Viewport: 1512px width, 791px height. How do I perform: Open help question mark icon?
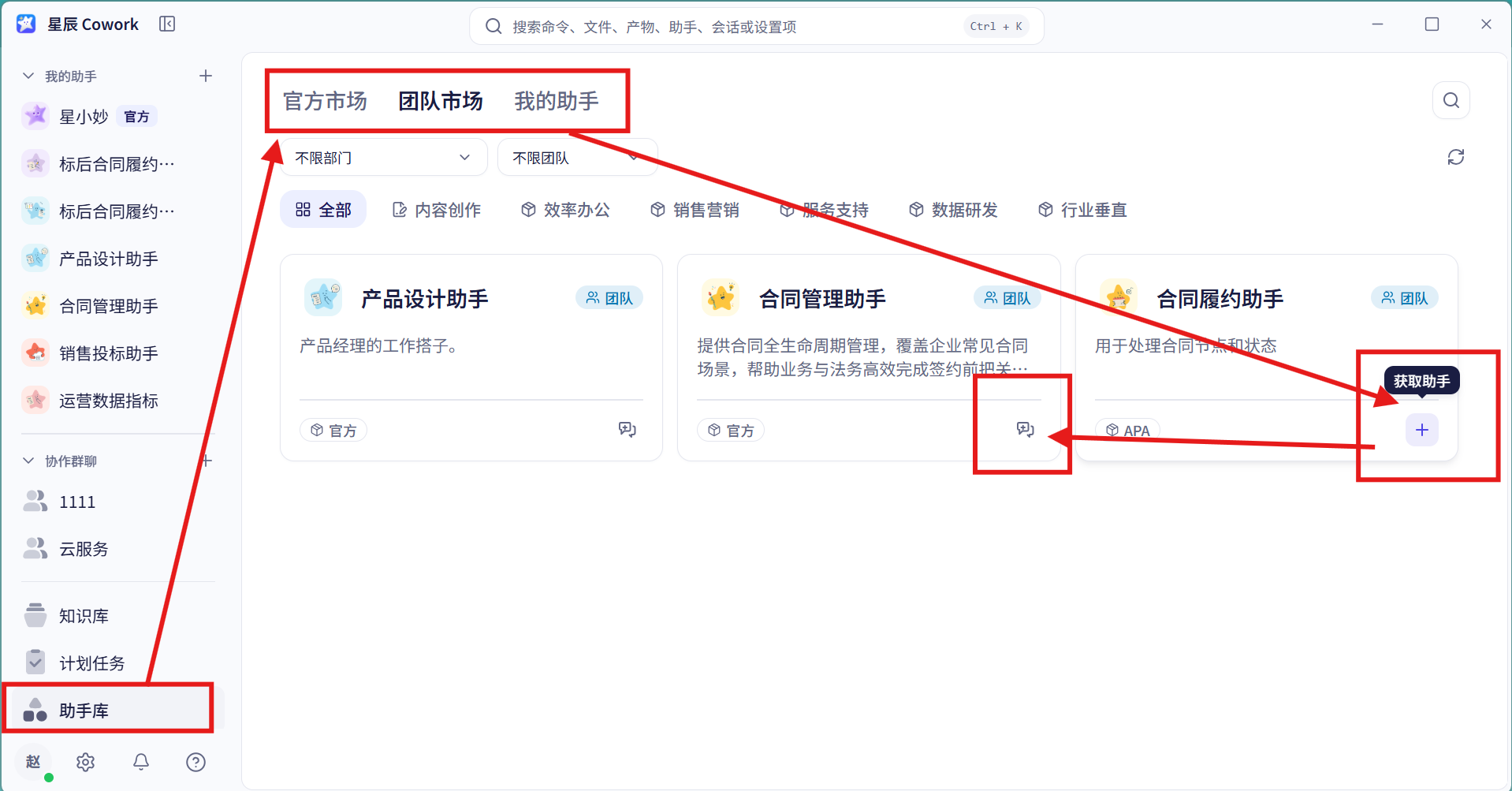[196, 762]
